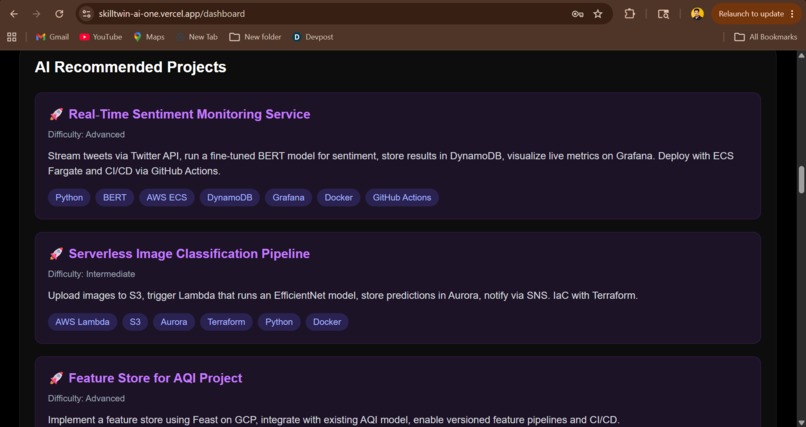Select the Terraform tag

coord(226,322)
